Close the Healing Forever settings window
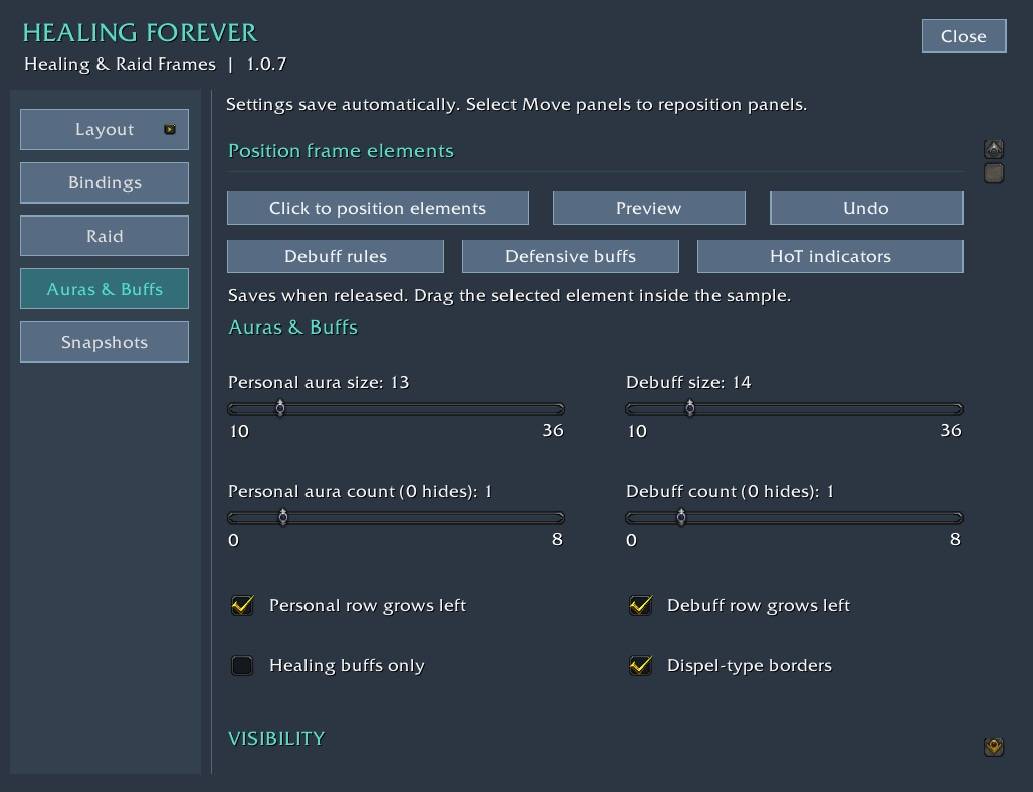Viewport: 1033px width, 792px height. click(x=964, y=36)
